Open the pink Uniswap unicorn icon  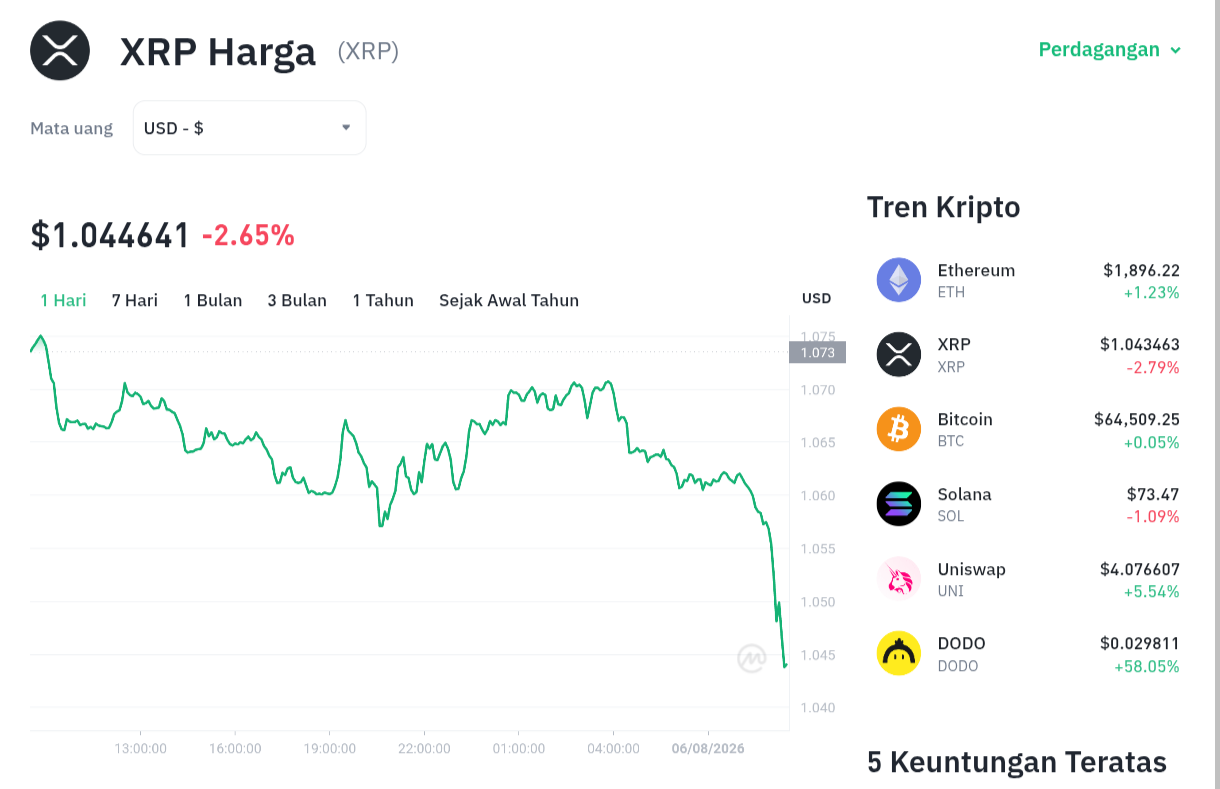899,578
